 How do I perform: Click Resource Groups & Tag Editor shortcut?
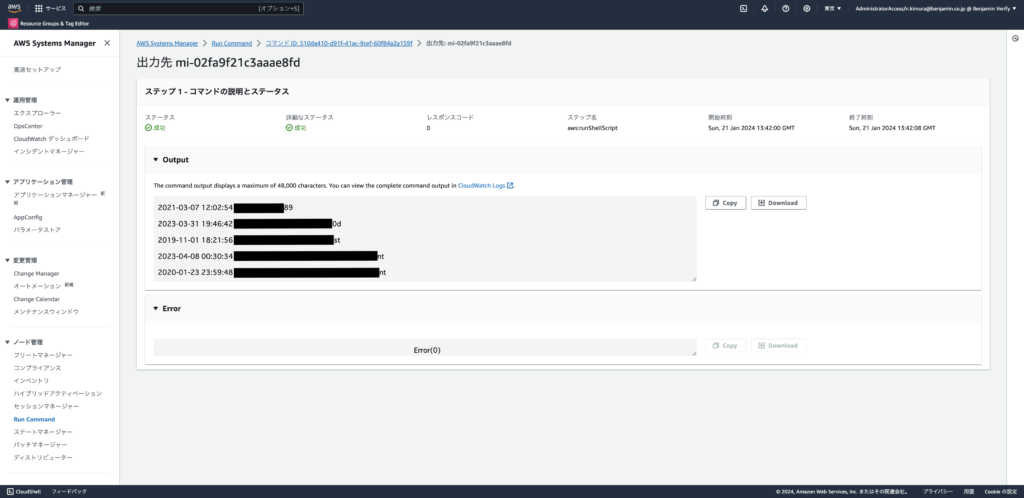click(49, 23)
